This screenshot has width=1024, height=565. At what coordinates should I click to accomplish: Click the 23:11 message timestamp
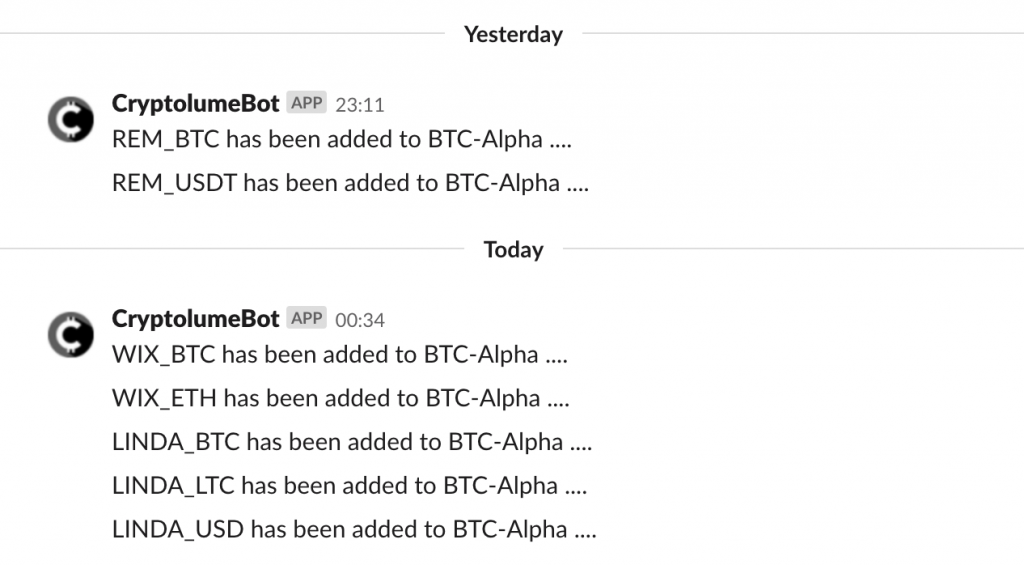[x=359, y=104]
